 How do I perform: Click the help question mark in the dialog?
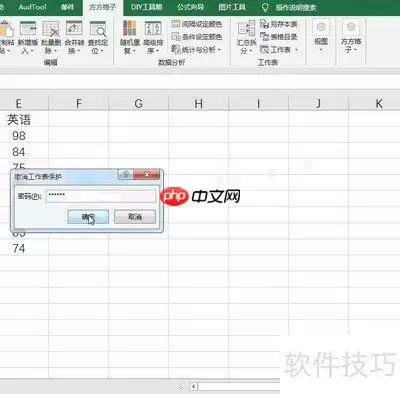[x=126, y=174]
